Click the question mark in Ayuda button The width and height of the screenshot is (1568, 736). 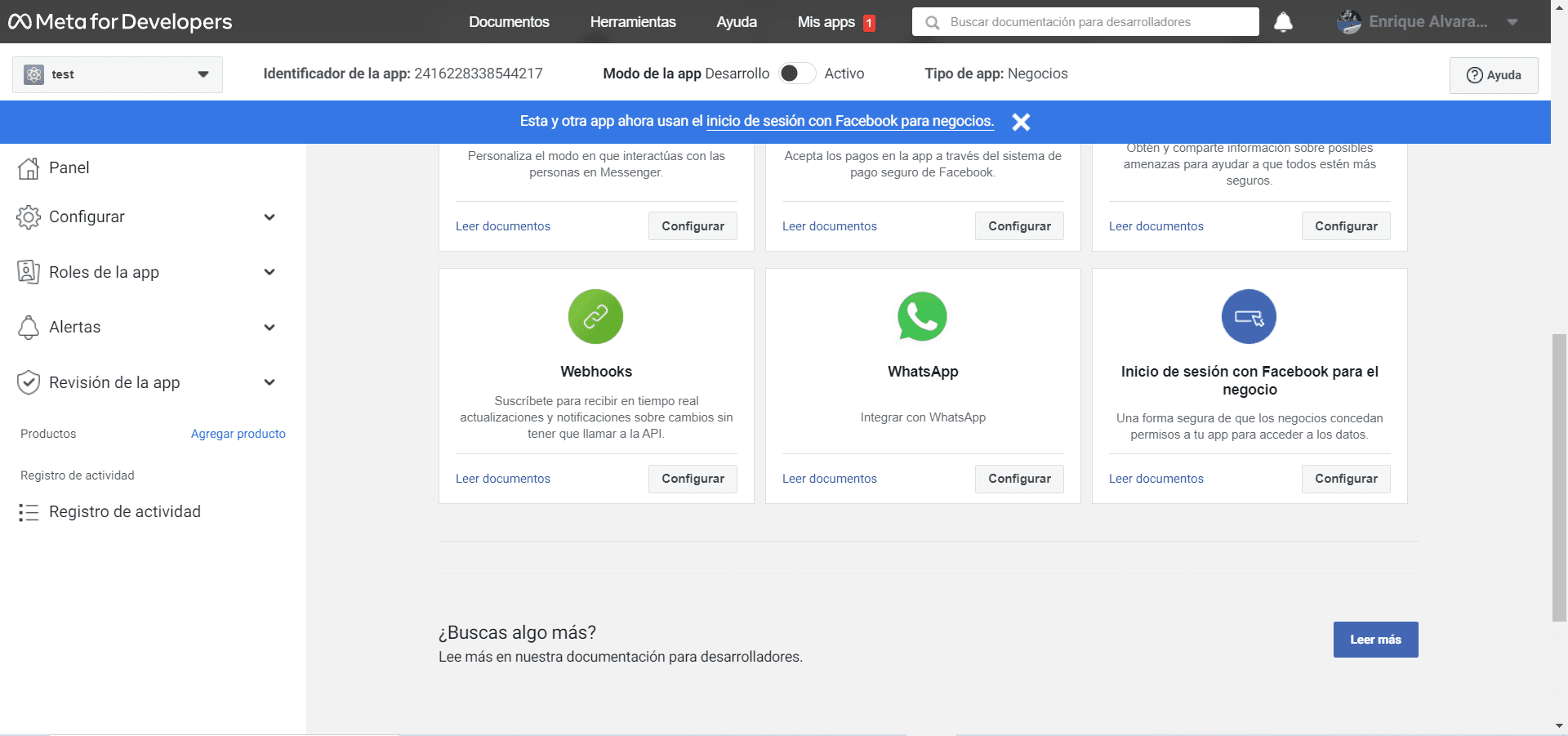click(1475, 75)
